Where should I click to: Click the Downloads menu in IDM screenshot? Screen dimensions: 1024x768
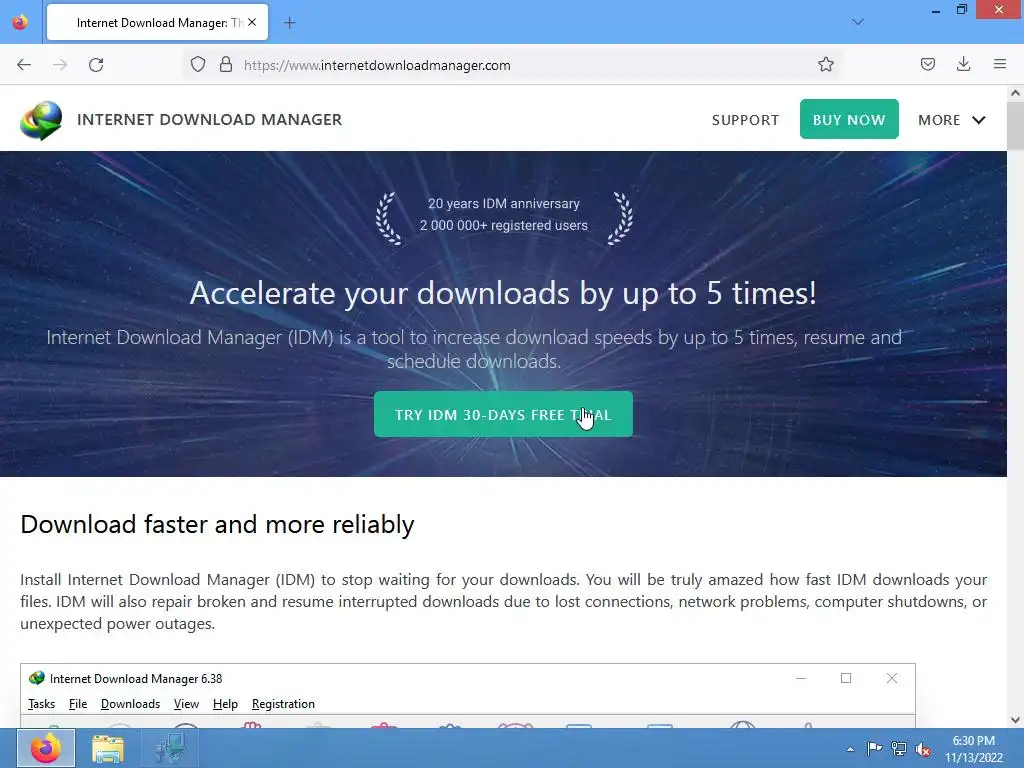[131, 704]
